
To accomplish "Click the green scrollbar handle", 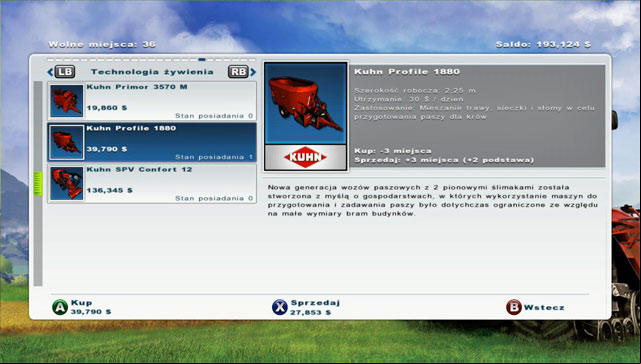I will tap(38, 184).
